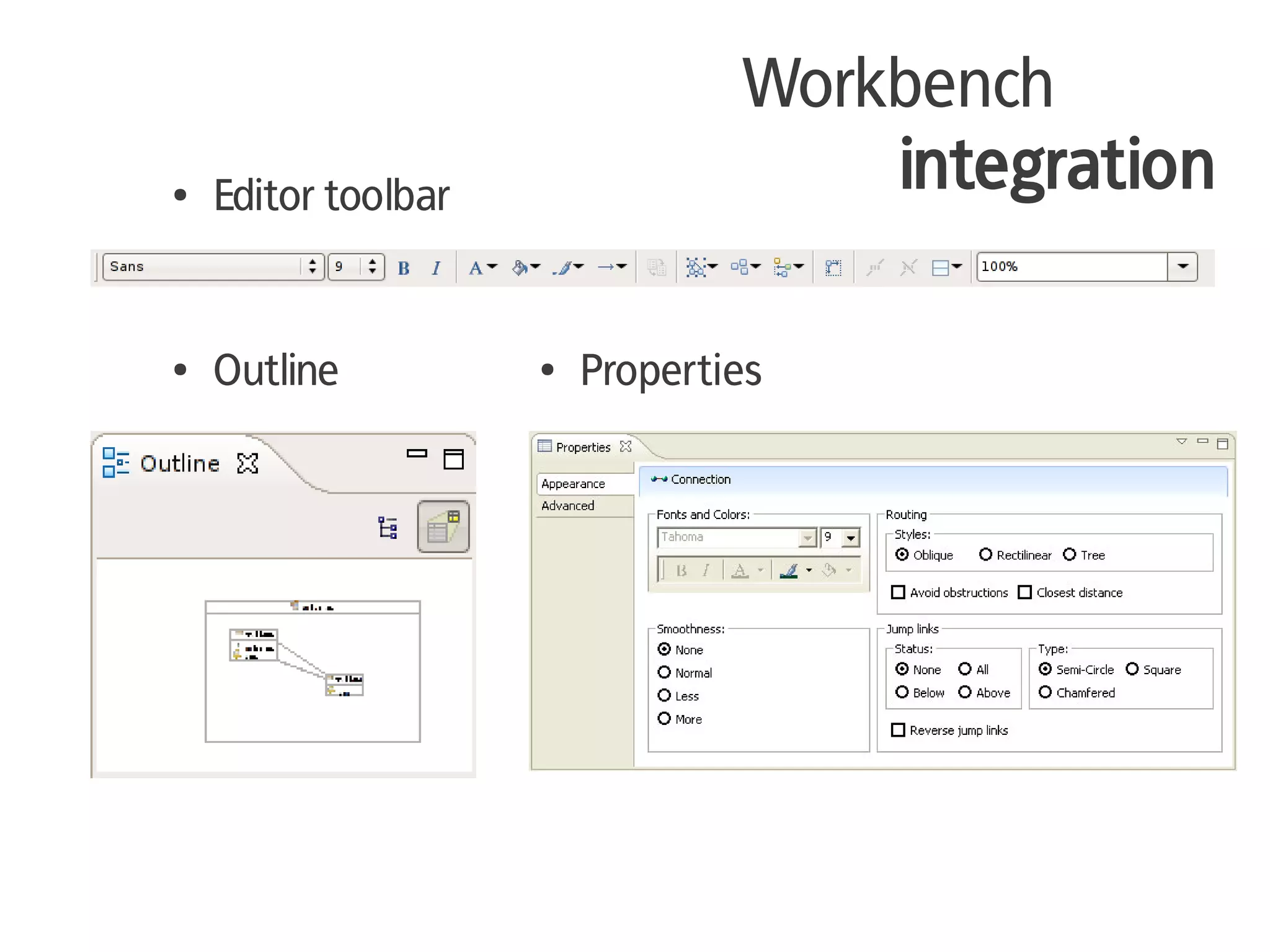Click the line style arrow toolbar icon
This screenshot has width=1270, height=952.
[606, 267]
